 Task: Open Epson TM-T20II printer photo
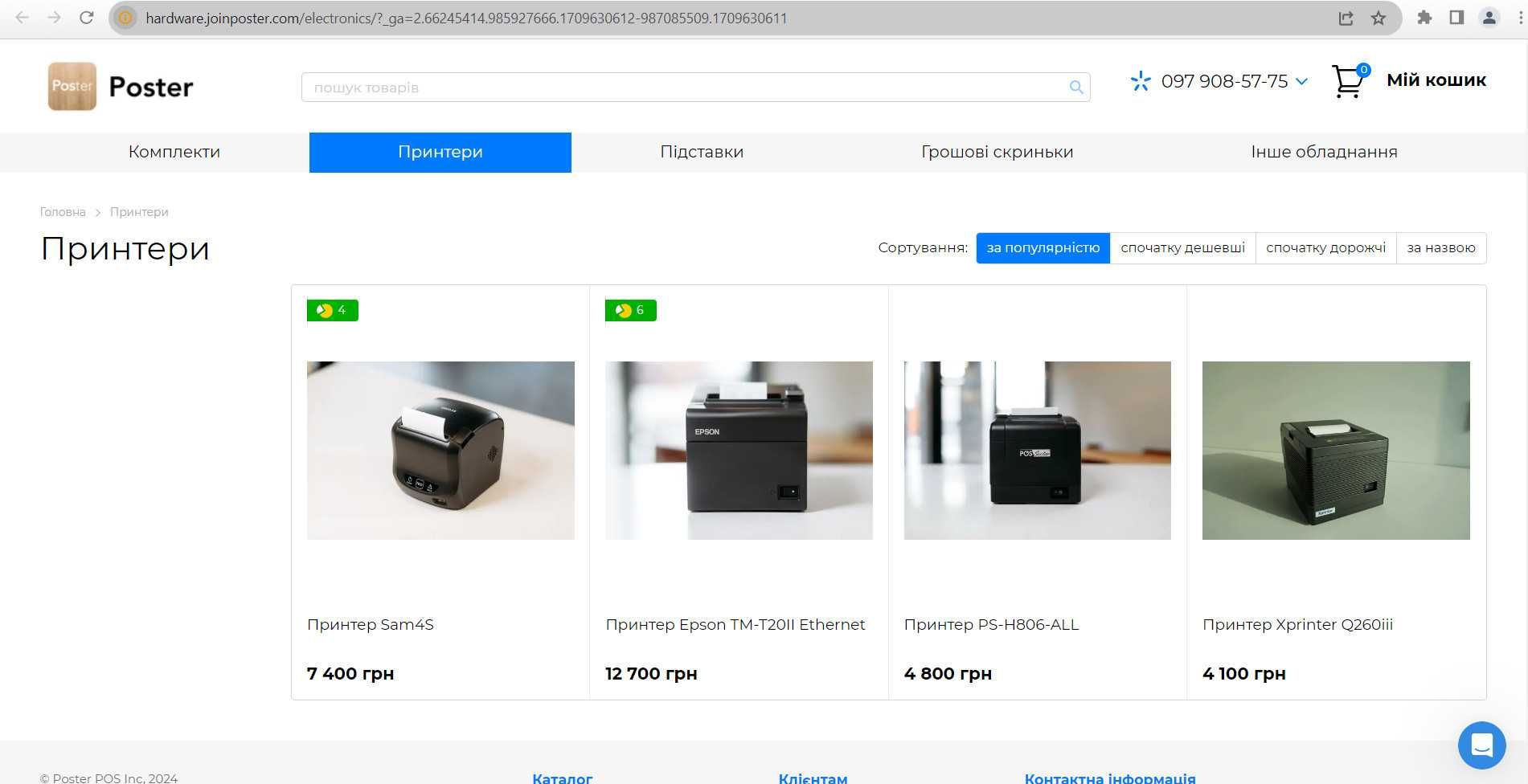pyautogui.click(x=739, y=450)
